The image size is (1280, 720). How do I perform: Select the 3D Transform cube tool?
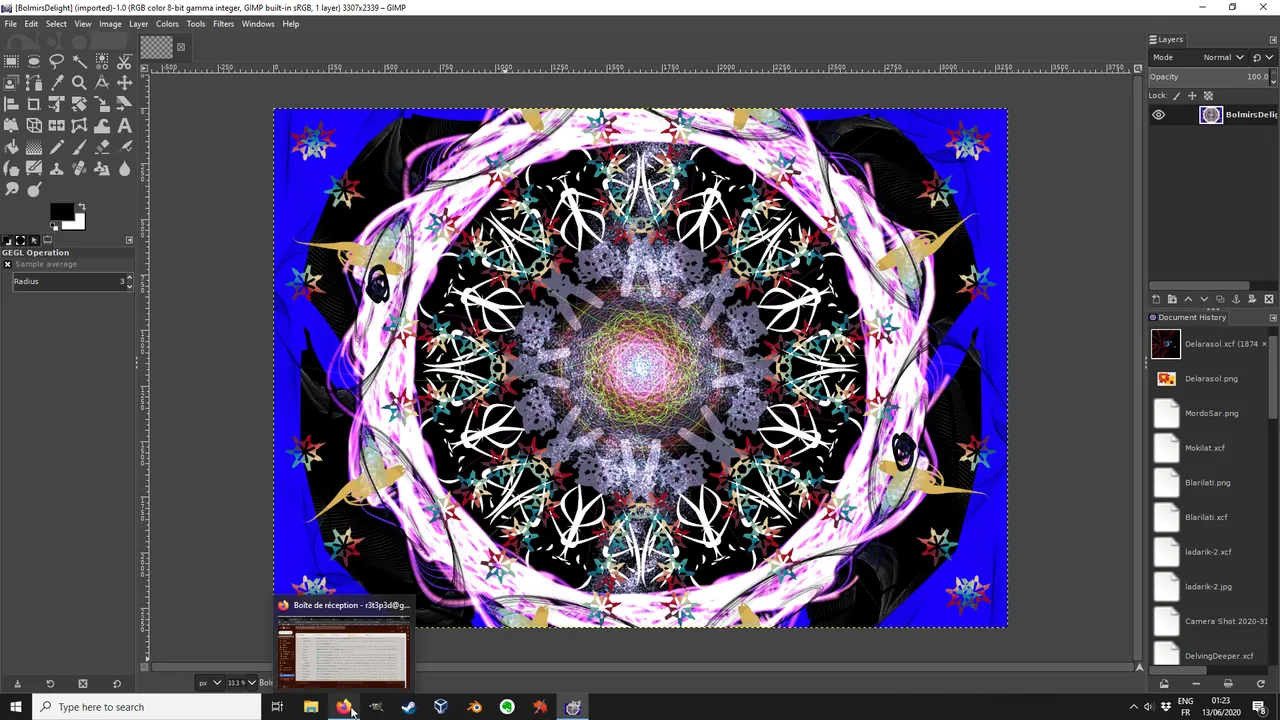click(x=34, y=126)
